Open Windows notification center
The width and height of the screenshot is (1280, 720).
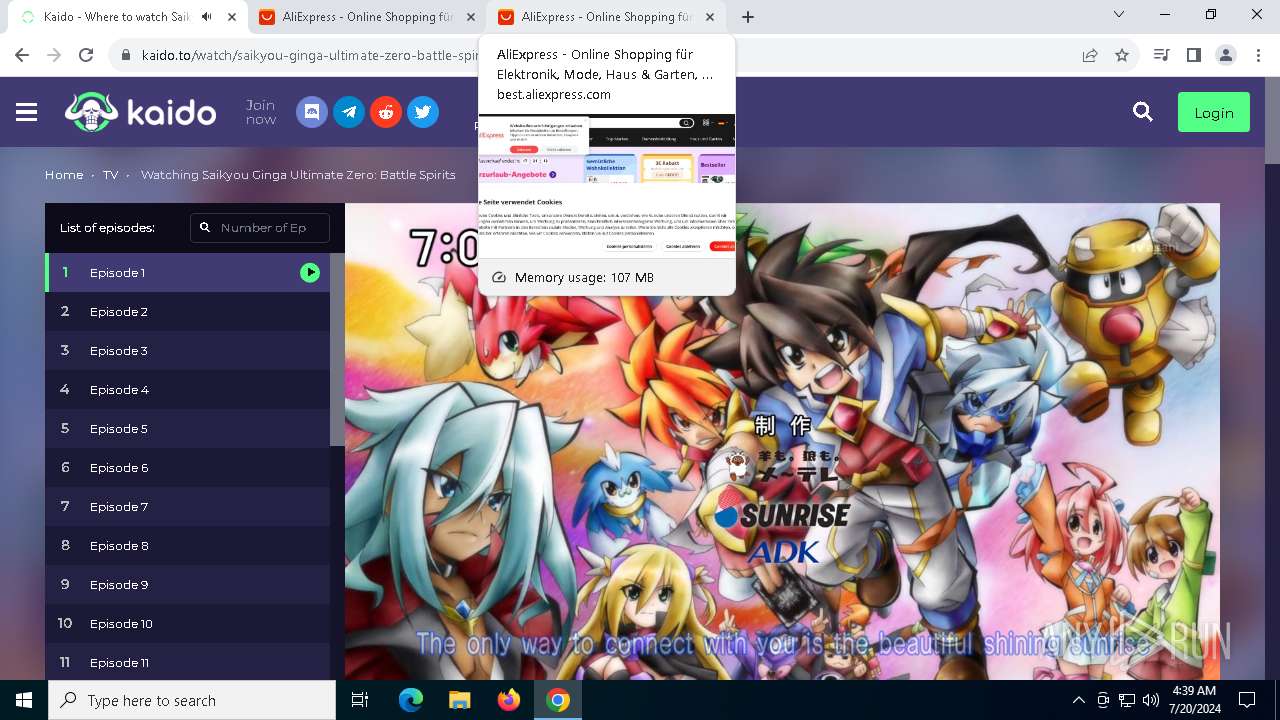(x=1247, y=700)
